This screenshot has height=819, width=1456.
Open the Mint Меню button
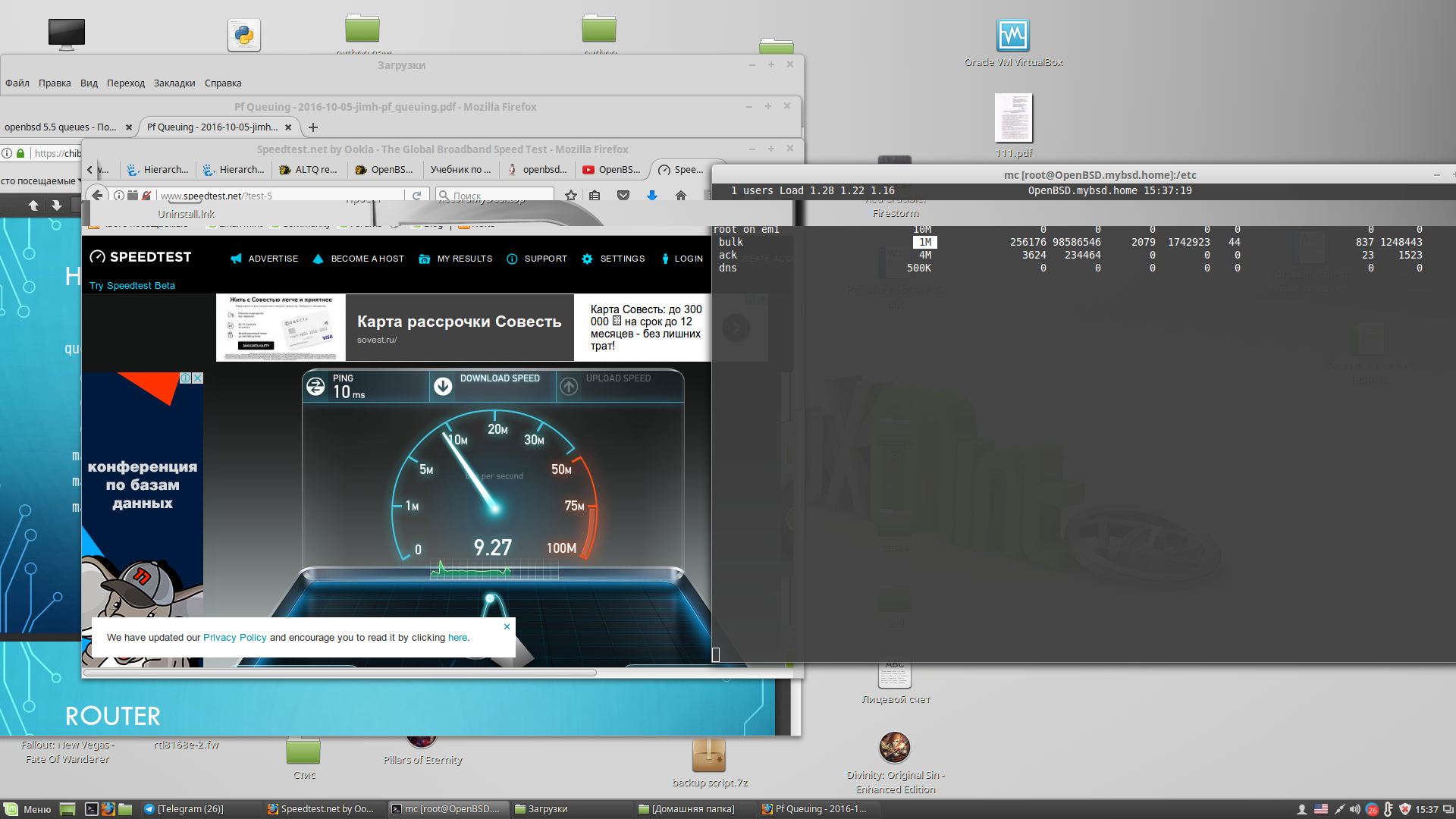coord(28,809)
